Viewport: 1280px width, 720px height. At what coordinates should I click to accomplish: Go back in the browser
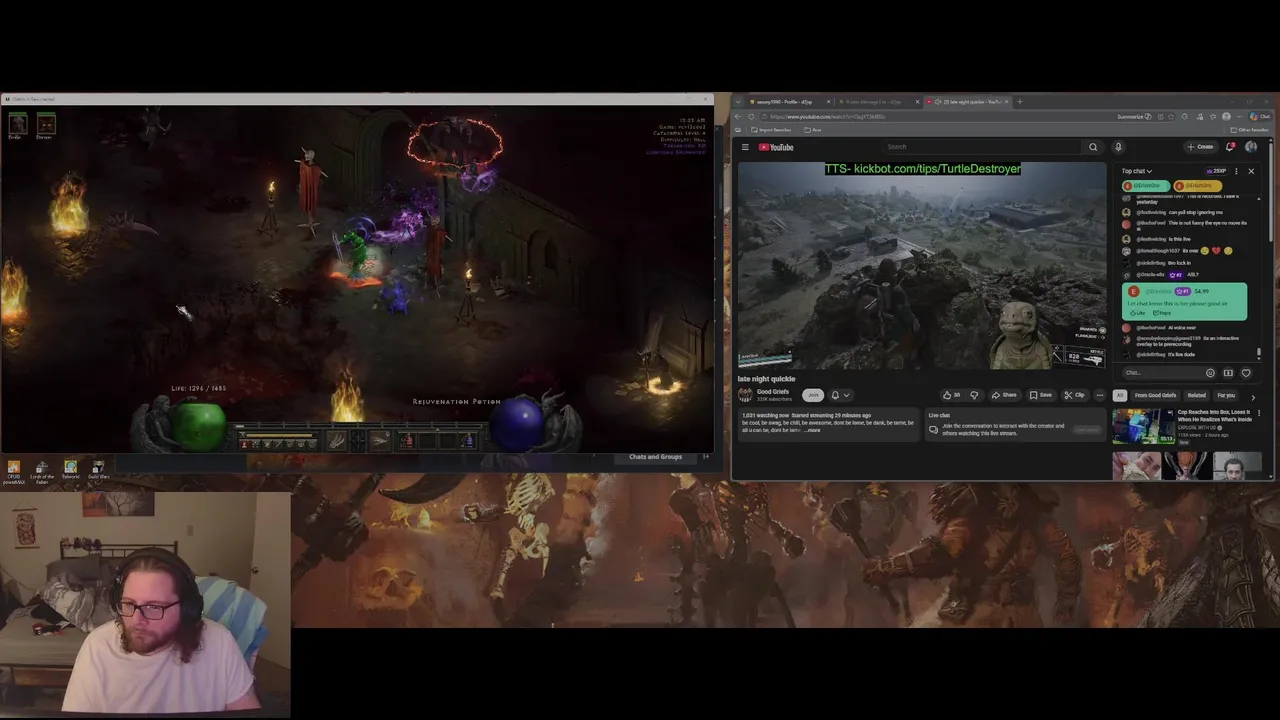pyautogui.click(x=738, y=117)
